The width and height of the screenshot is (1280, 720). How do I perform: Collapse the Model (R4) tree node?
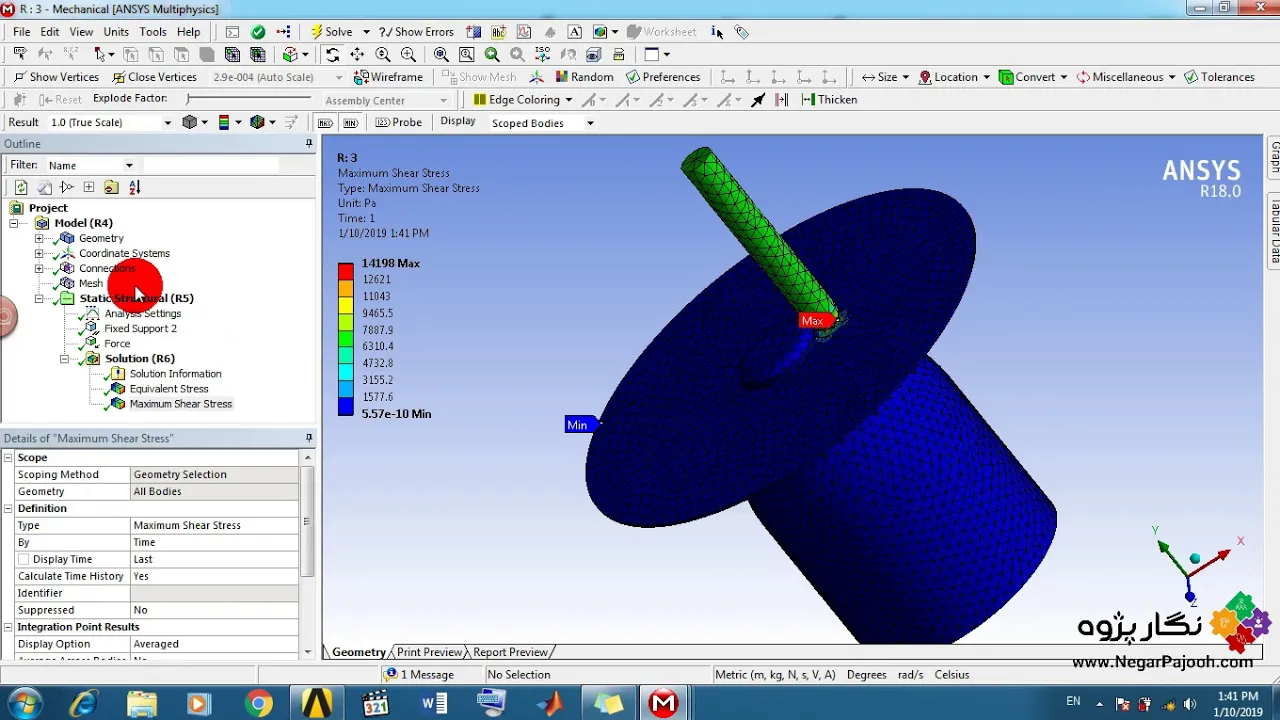click(x=14, y=223)
